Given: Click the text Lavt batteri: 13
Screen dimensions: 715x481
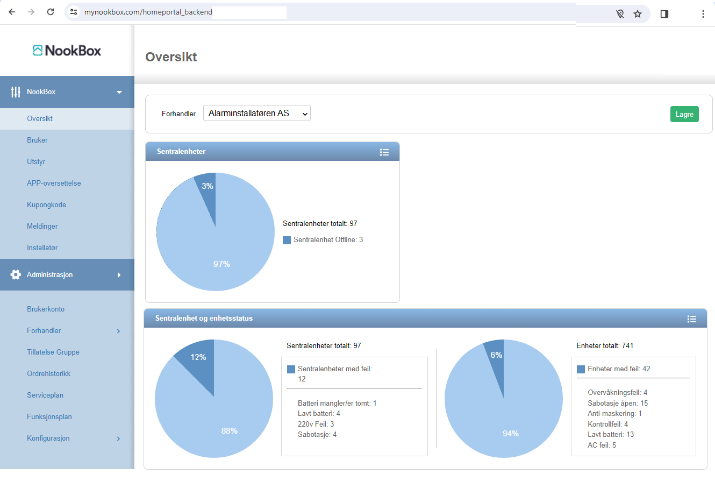Looking at the screenshot, I should pos(611,434).
